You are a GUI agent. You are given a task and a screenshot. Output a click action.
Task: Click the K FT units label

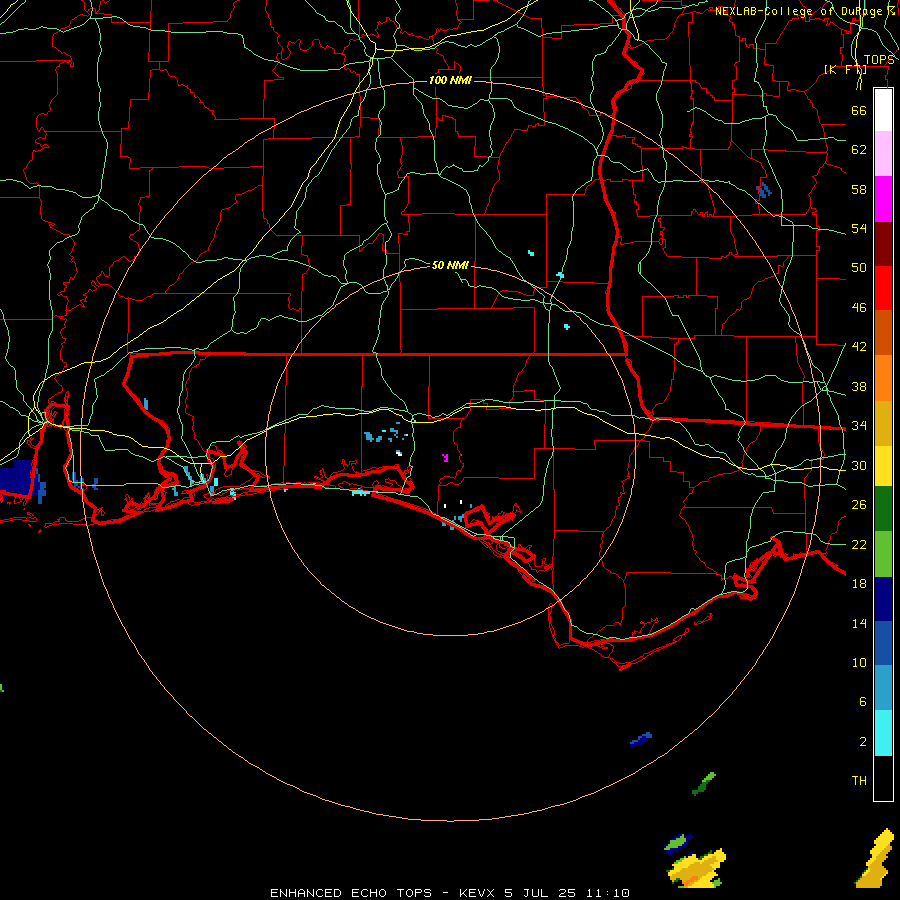tap(845, 69)
